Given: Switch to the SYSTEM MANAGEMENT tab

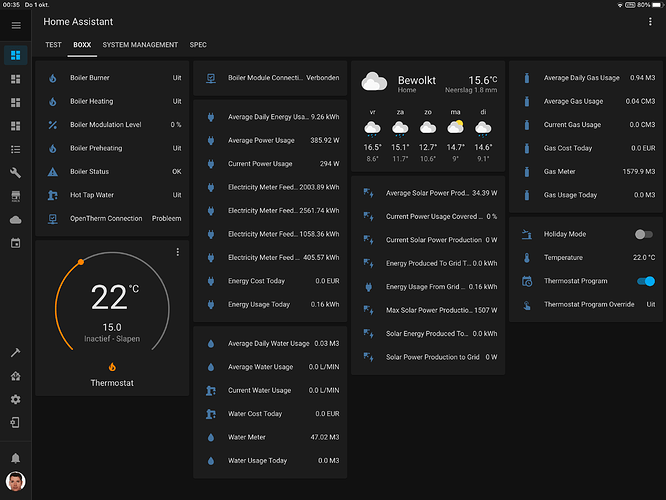Looking at the screenshot, I should coord(140,45).
